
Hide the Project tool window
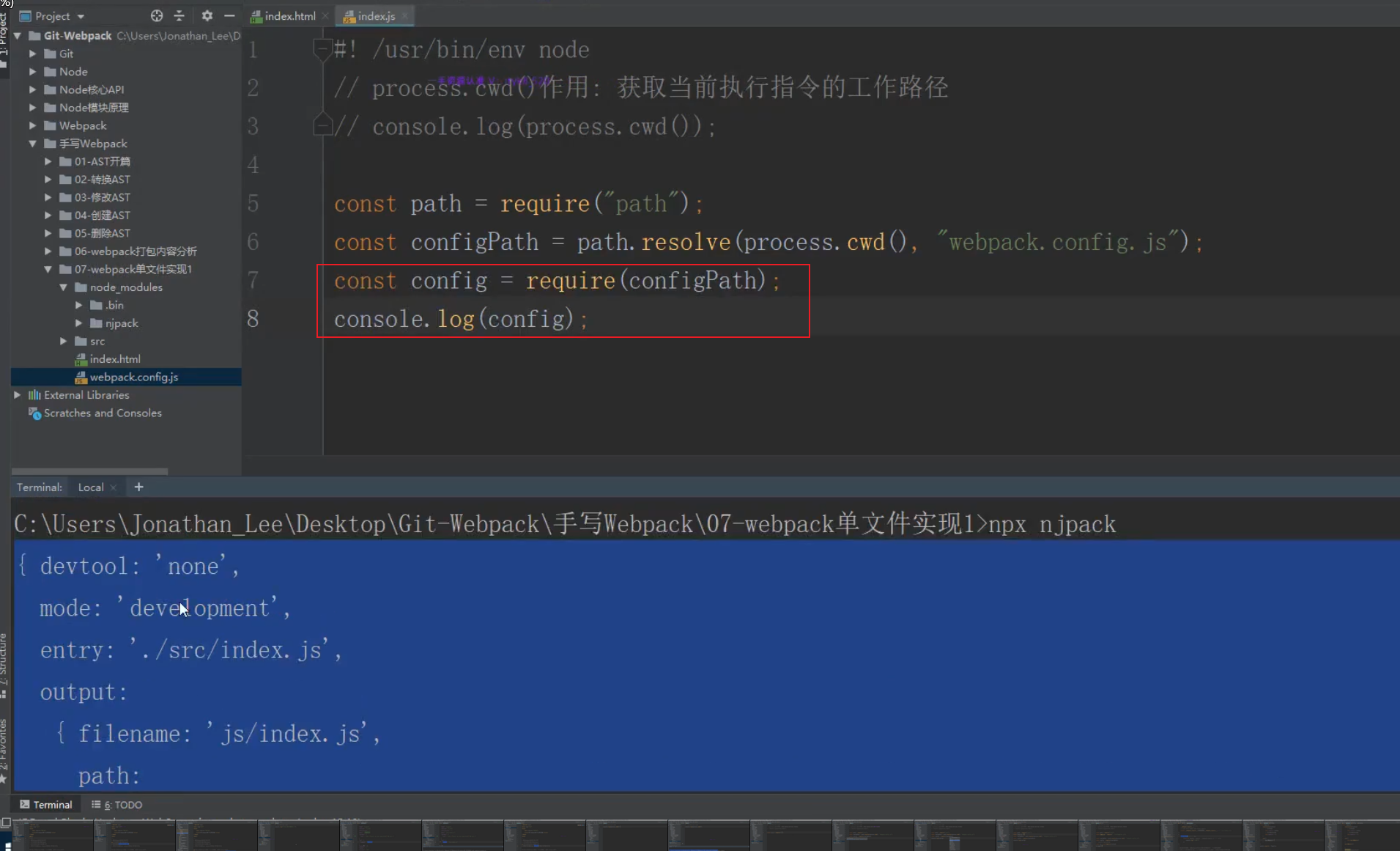(229, 15)
